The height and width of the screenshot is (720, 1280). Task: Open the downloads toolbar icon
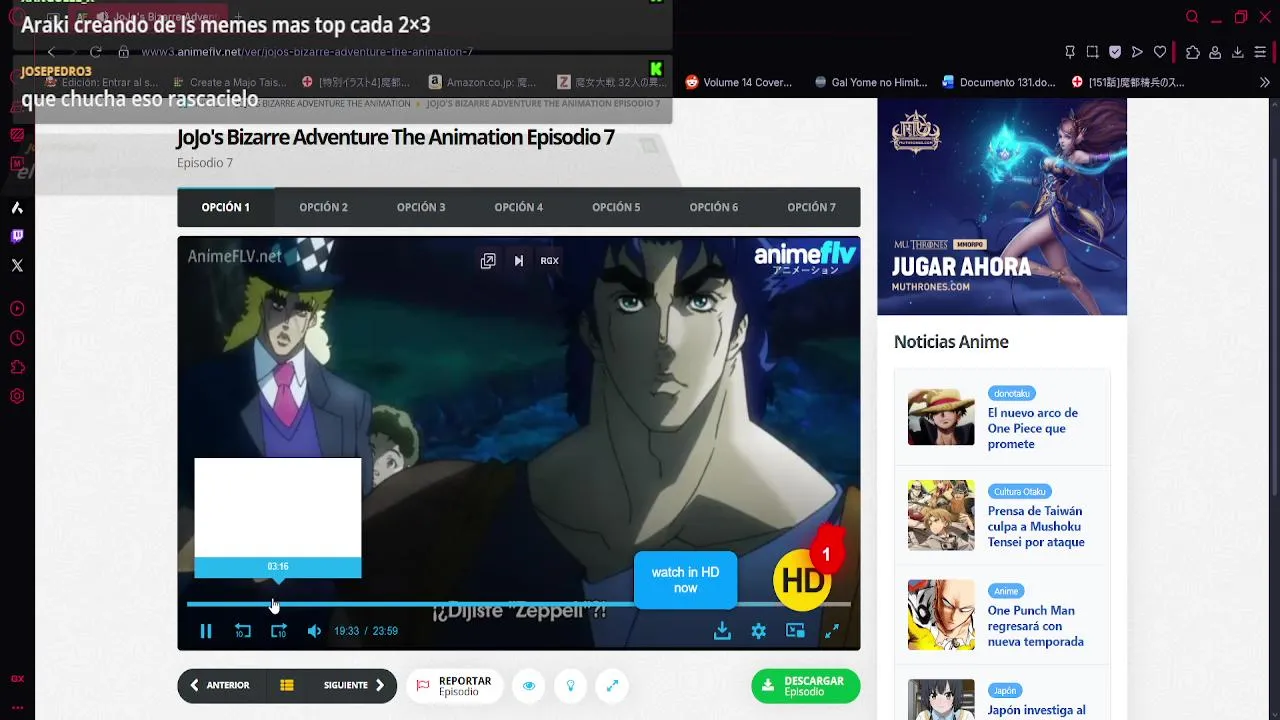pyautogui.click(x=1238, y=52)
